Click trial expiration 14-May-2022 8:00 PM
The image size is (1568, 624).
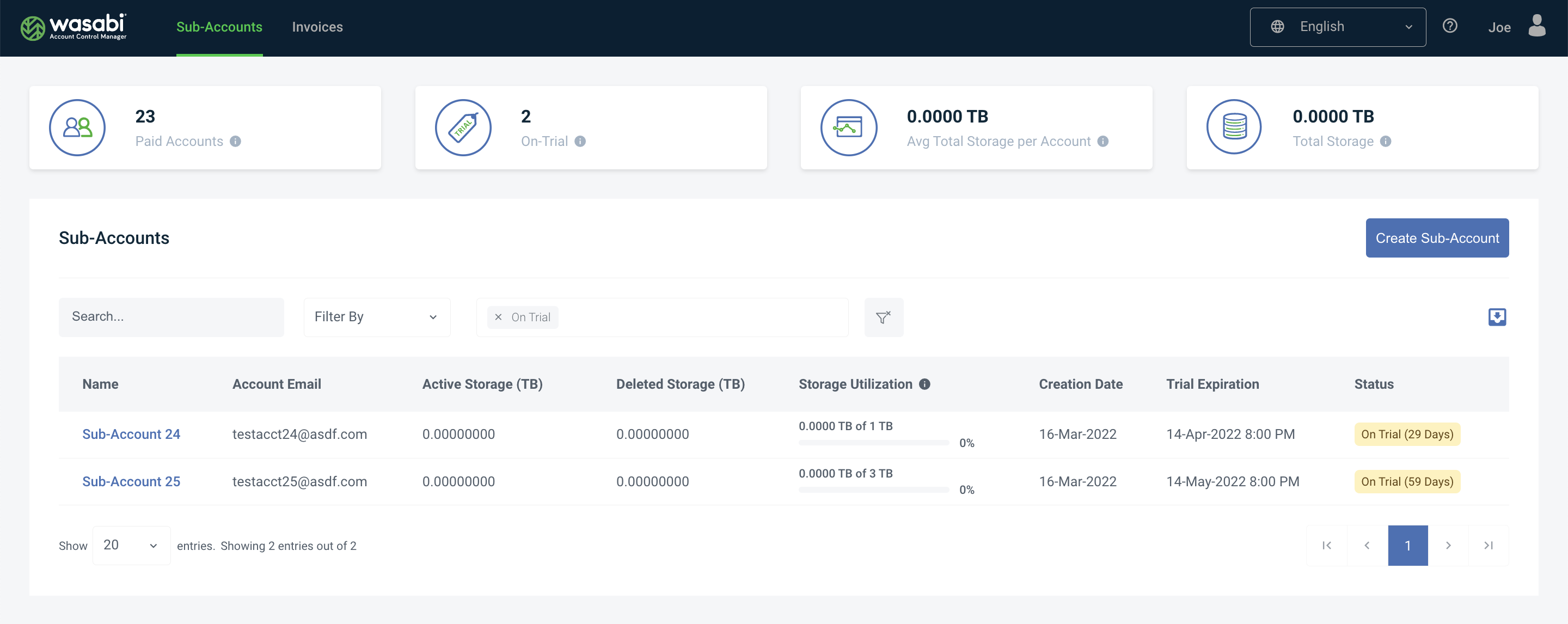(1233, 481)
